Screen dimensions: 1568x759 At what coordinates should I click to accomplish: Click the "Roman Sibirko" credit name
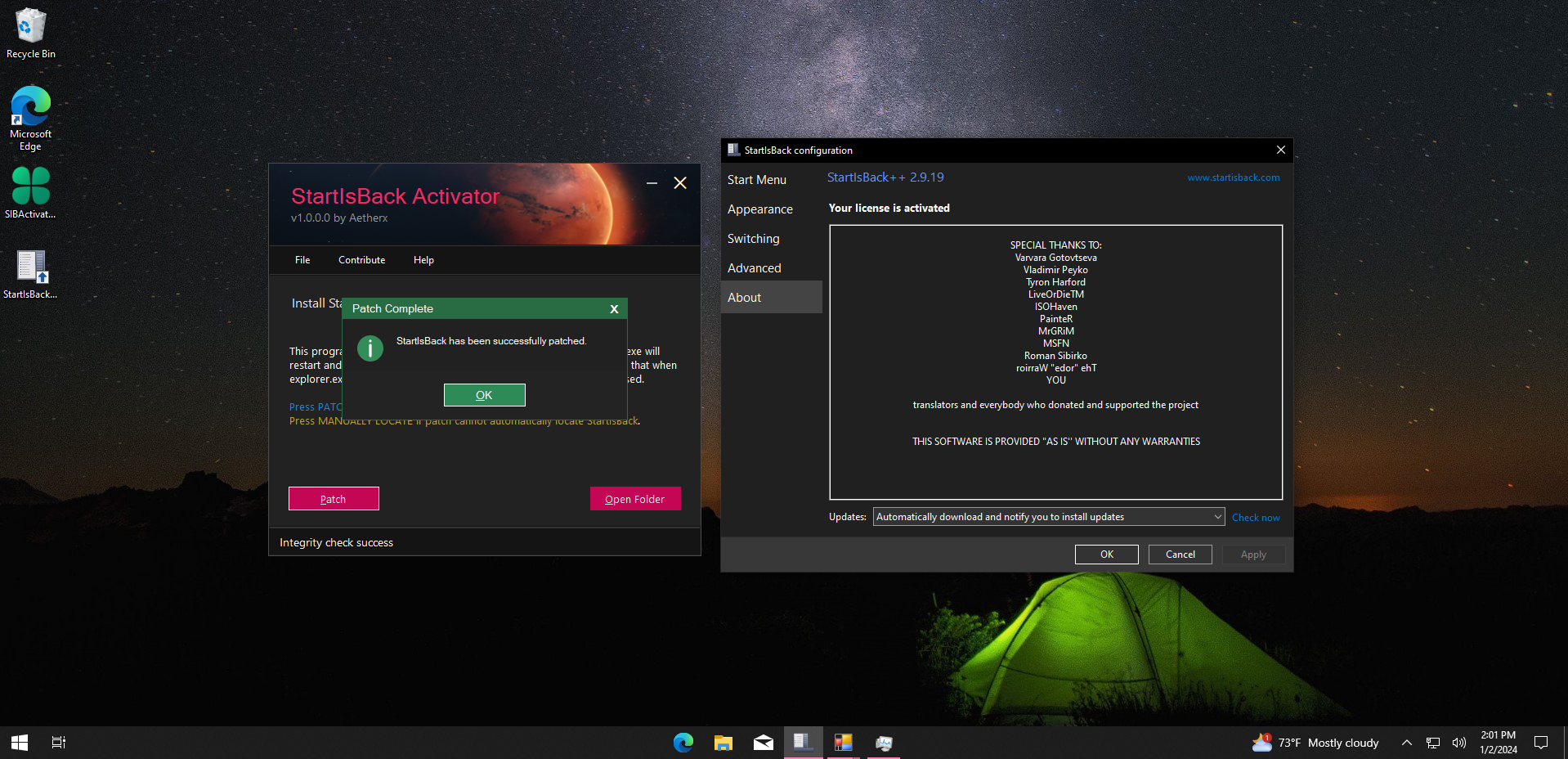pos(1056,356)
